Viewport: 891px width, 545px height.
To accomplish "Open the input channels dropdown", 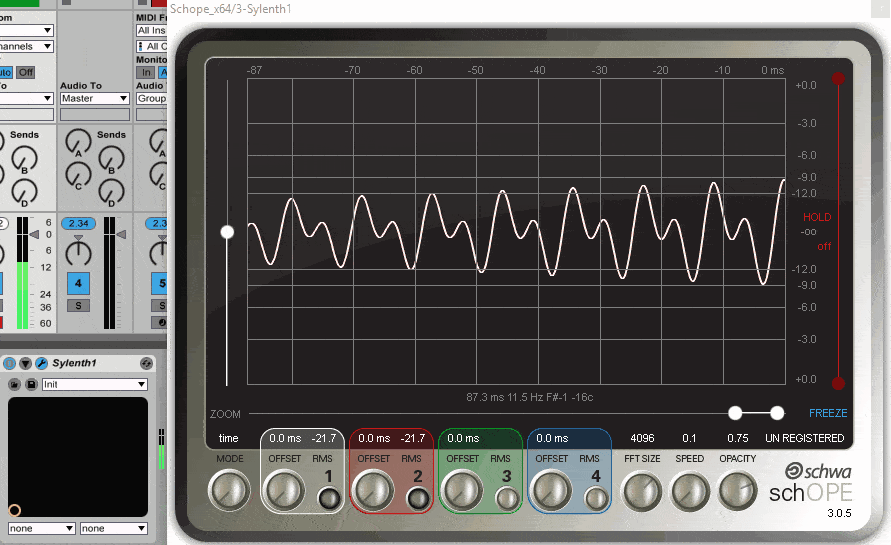I will tap(27, 46).
